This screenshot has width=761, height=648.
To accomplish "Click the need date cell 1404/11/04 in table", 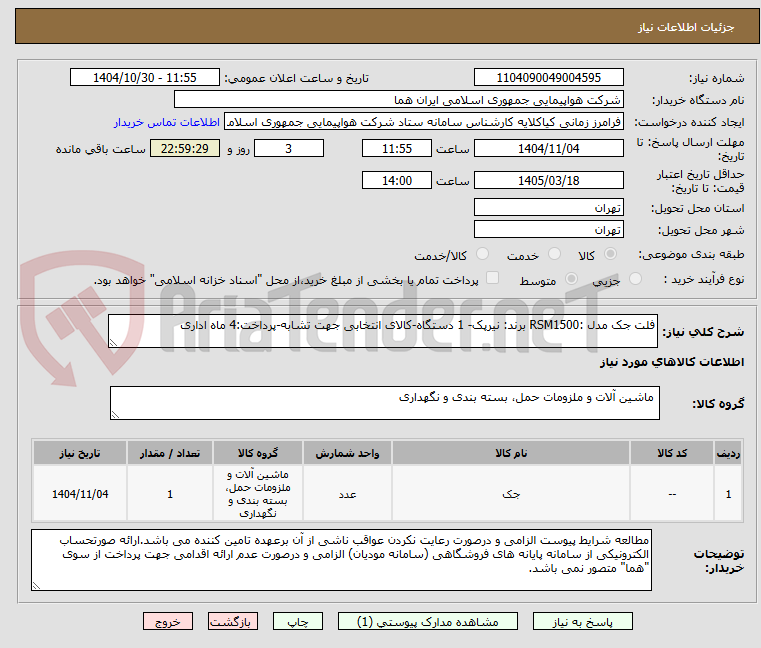I will pos(80,494).
